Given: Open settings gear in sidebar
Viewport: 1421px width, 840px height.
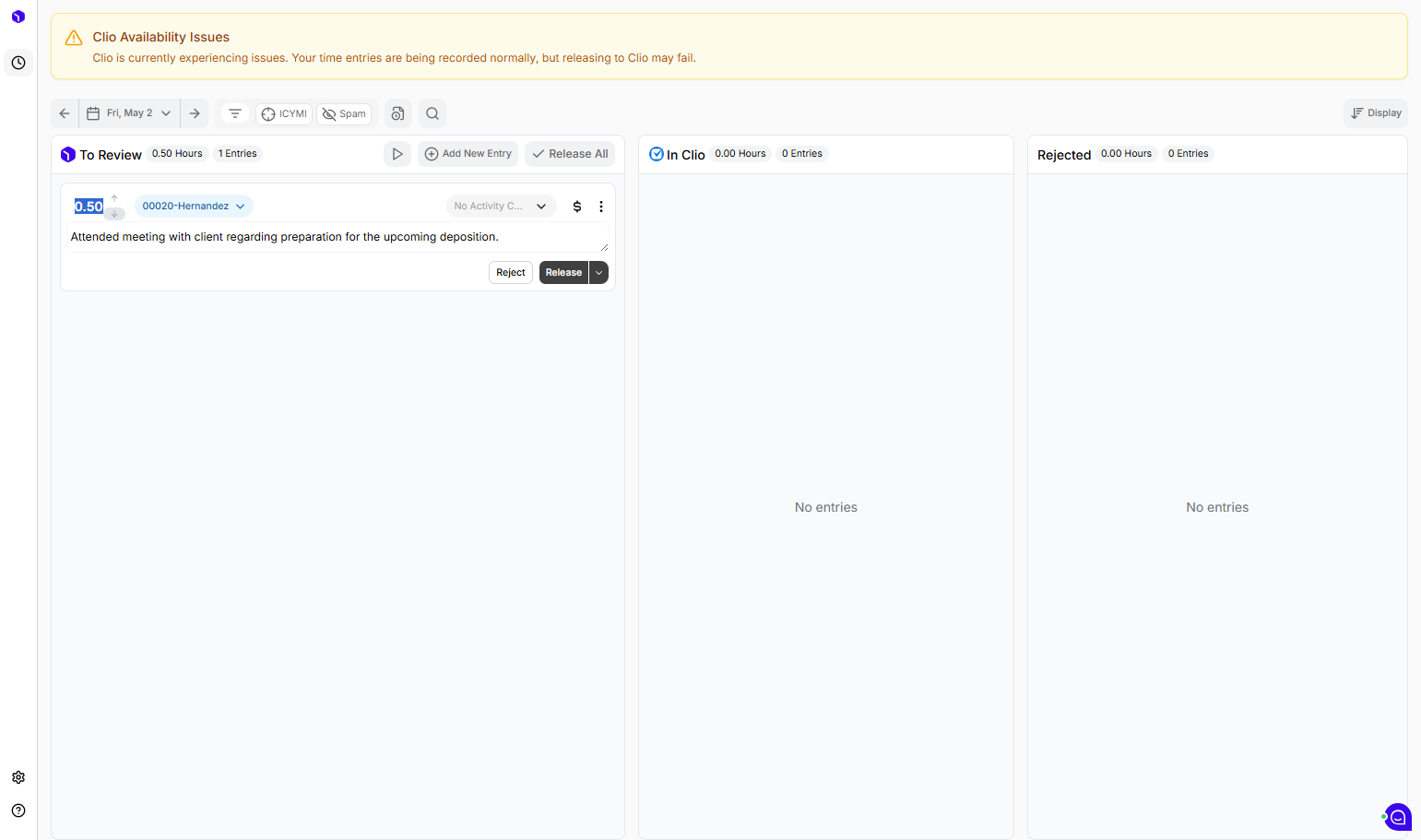Looking at the screenshot, I should [18, 777].
